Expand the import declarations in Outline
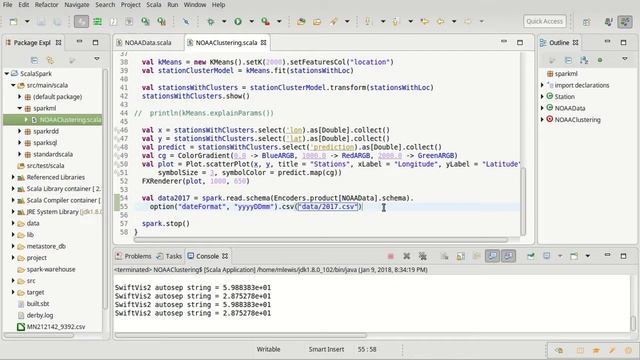Screen dimensions: 640x360 coord(542,85)
